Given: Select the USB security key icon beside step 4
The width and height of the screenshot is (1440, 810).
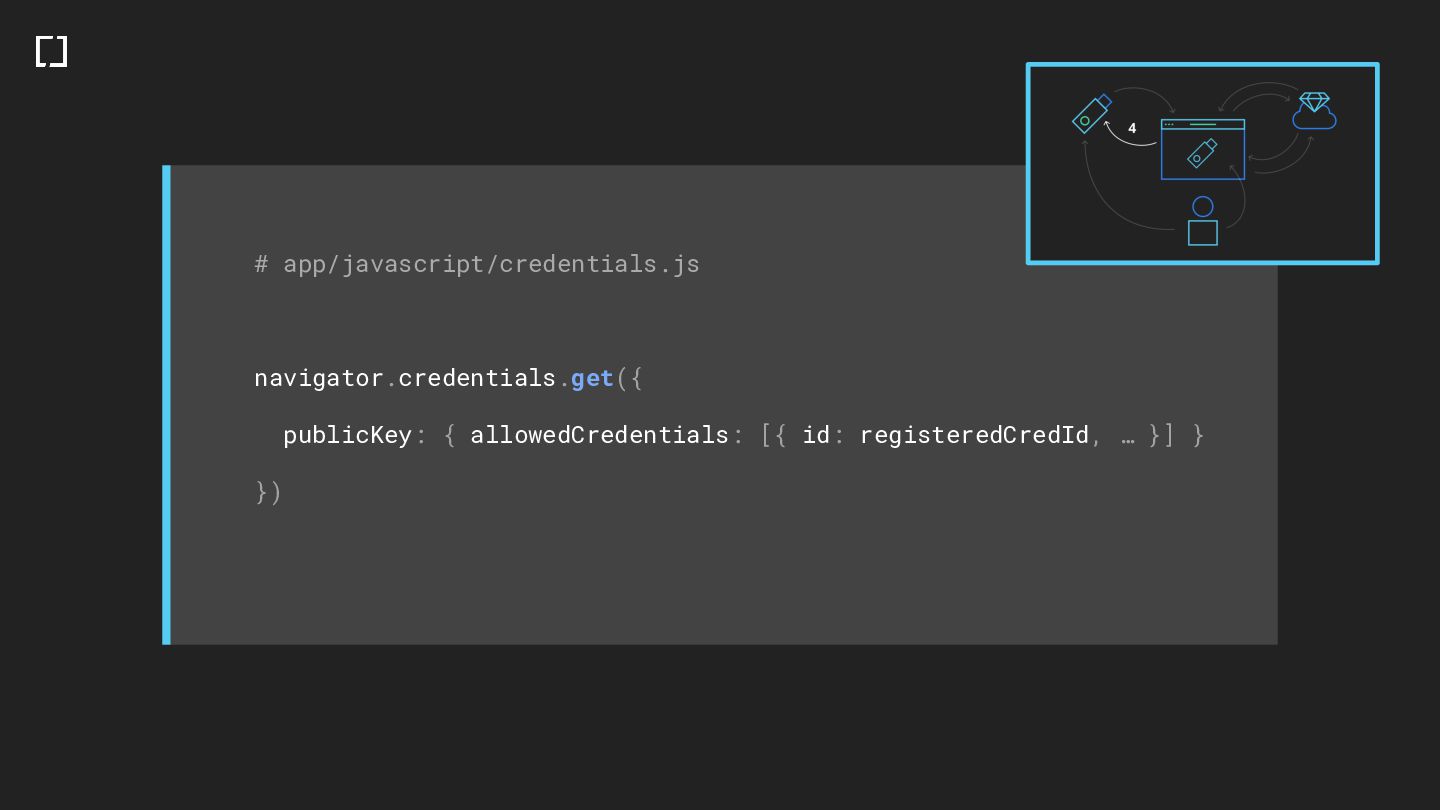Looking at the screenshot, I should (x=1091, y=113).
